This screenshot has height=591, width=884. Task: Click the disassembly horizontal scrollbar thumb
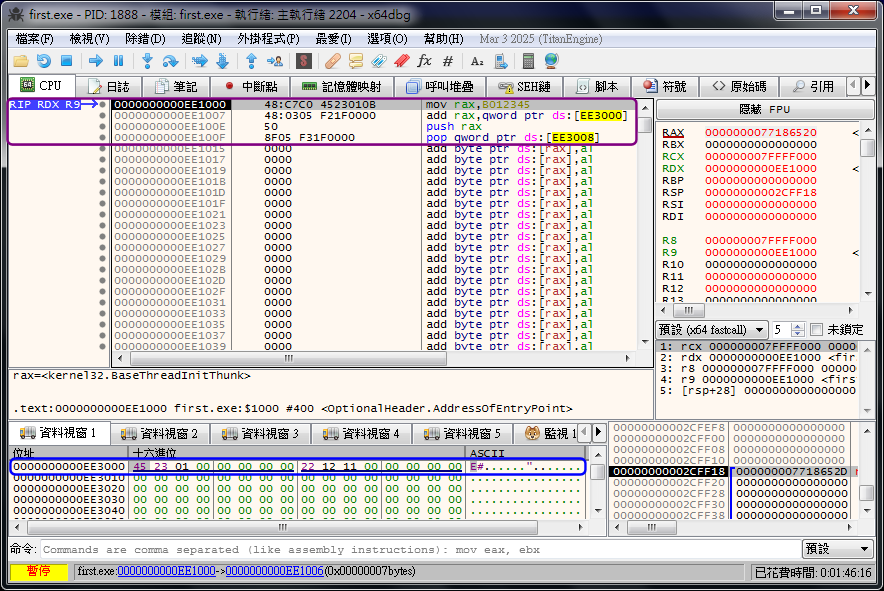click(288, 358)
